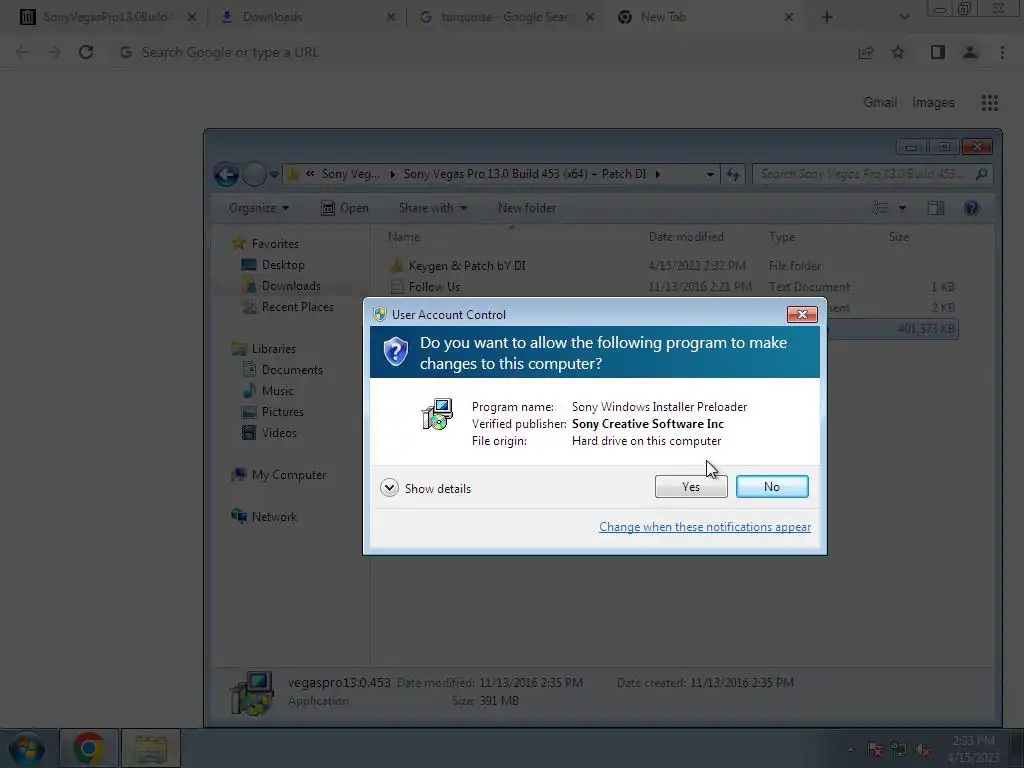1024x768 pixels.
Task: Click Sony Vegas Pro 13.0 Build 453 breadcrumb
Action: [x=524, y=174]
